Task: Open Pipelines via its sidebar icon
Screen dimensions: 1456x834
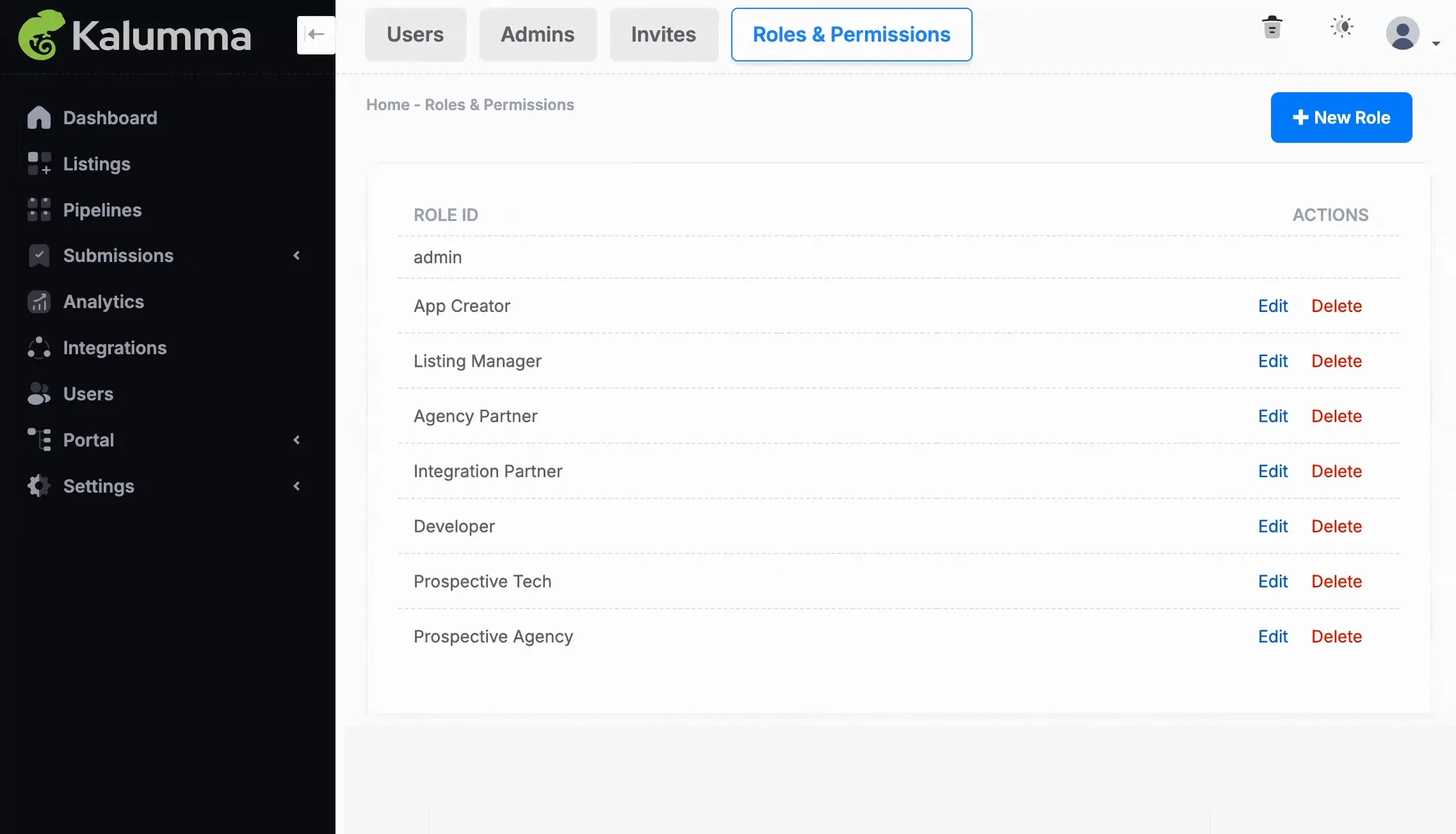Action: pos(39,210)
